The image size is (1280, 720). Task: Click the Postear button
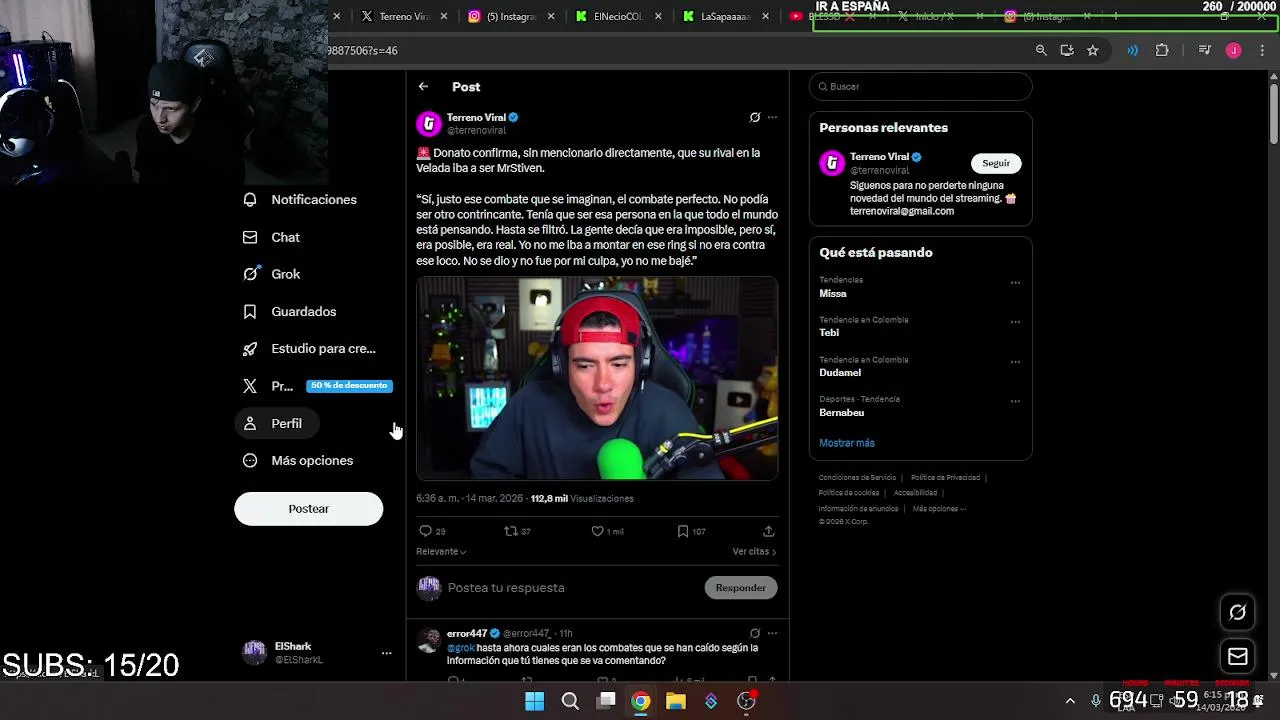pos(308,509)
